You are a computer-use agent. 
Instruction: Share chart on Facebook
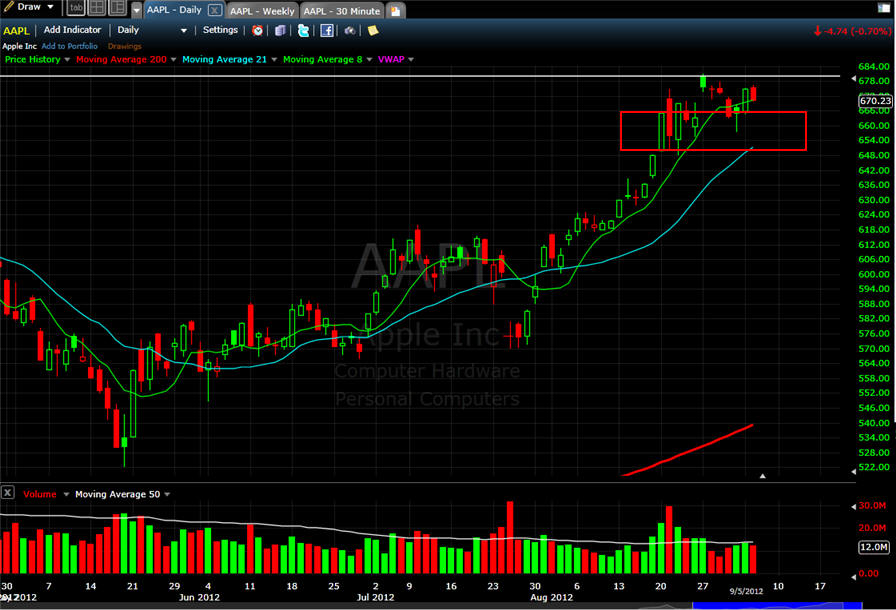coord(326,30)
